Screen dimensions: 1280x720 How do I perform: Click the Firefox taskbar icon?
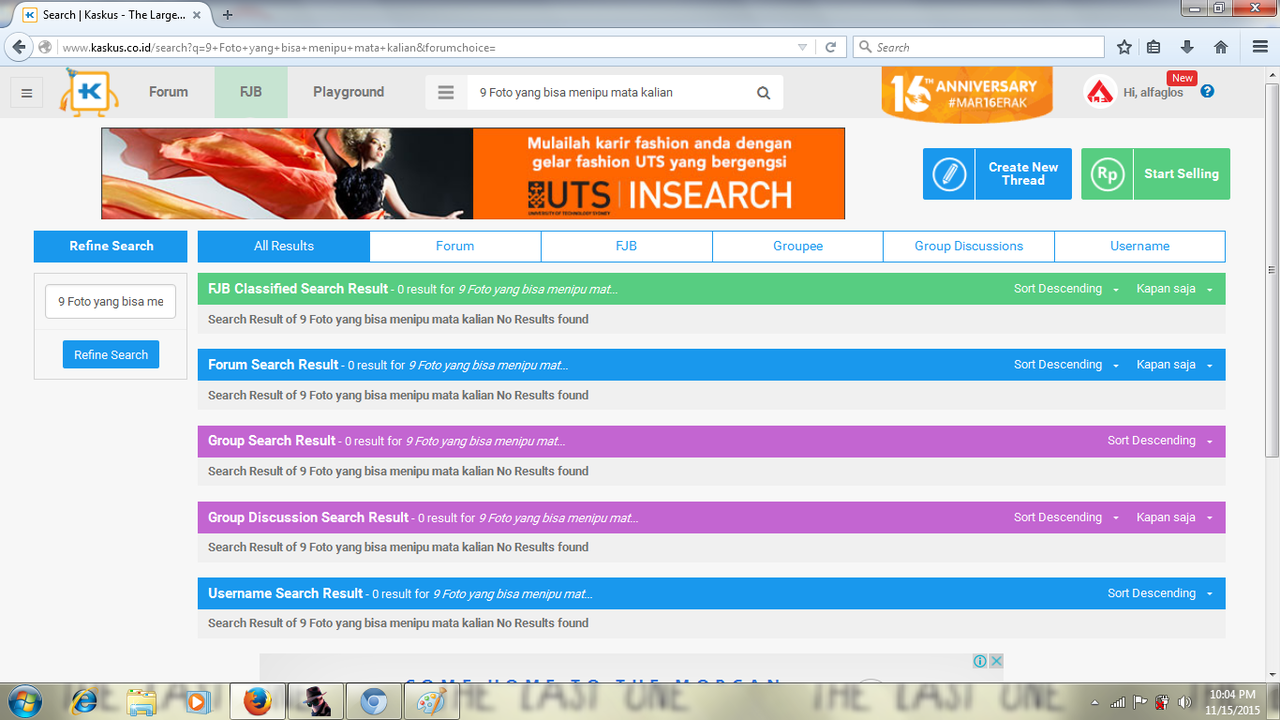click(x=257, y=702)
